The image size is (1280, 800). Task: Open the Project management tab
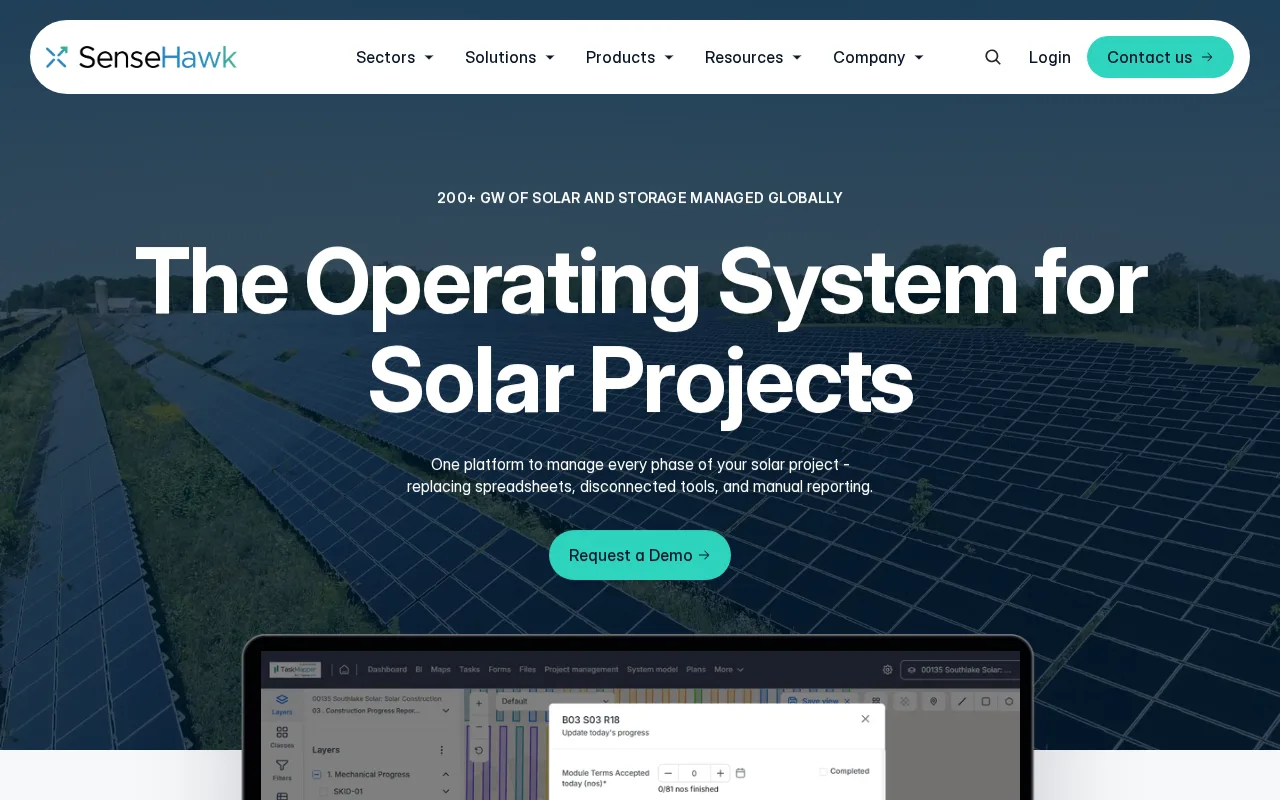(582, 669)
